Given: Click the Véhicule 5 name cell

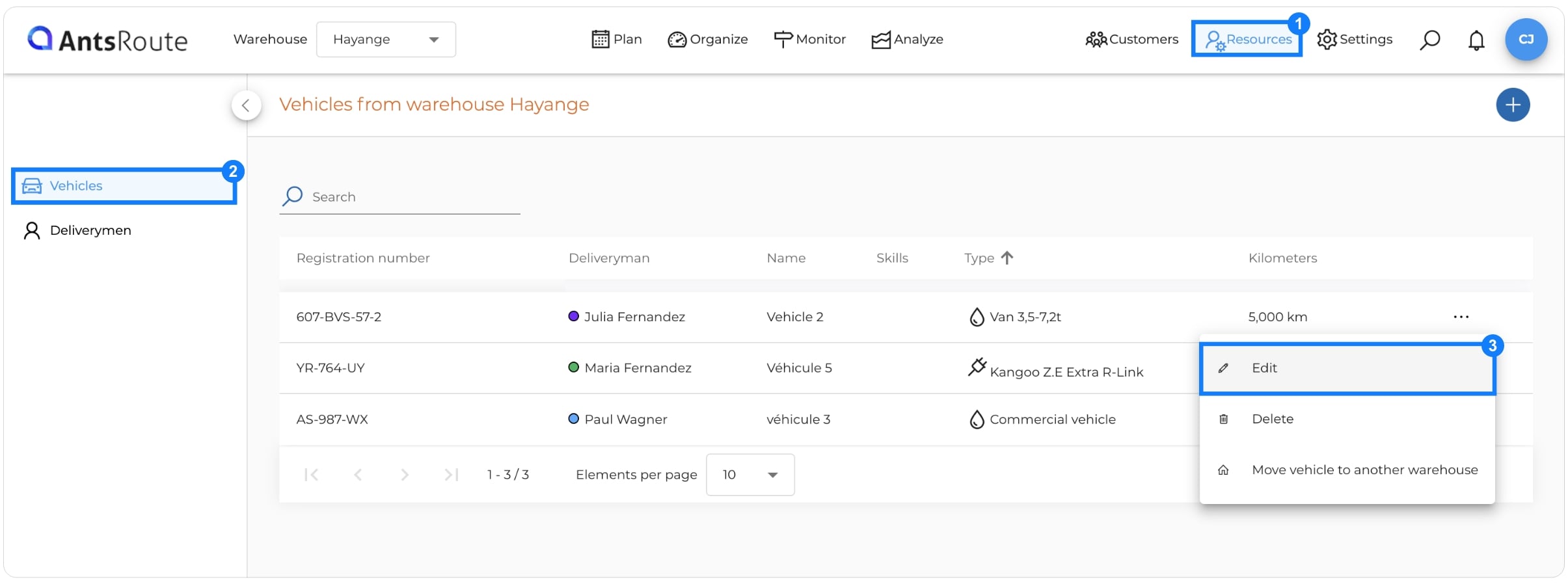Looking at the screenshot, I should tap(799, 368).
